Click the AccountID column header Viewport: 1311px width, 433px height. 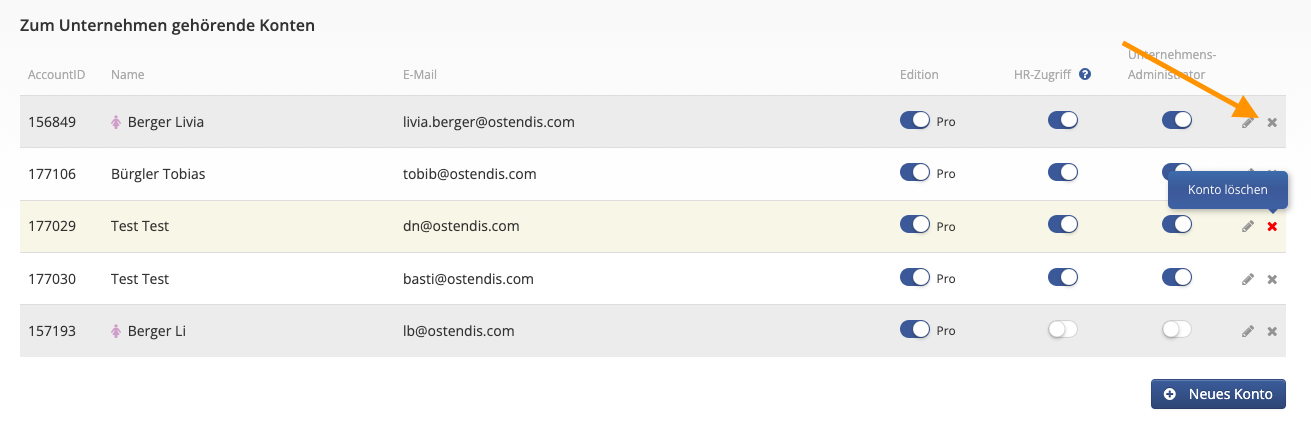tap(57, 74)
